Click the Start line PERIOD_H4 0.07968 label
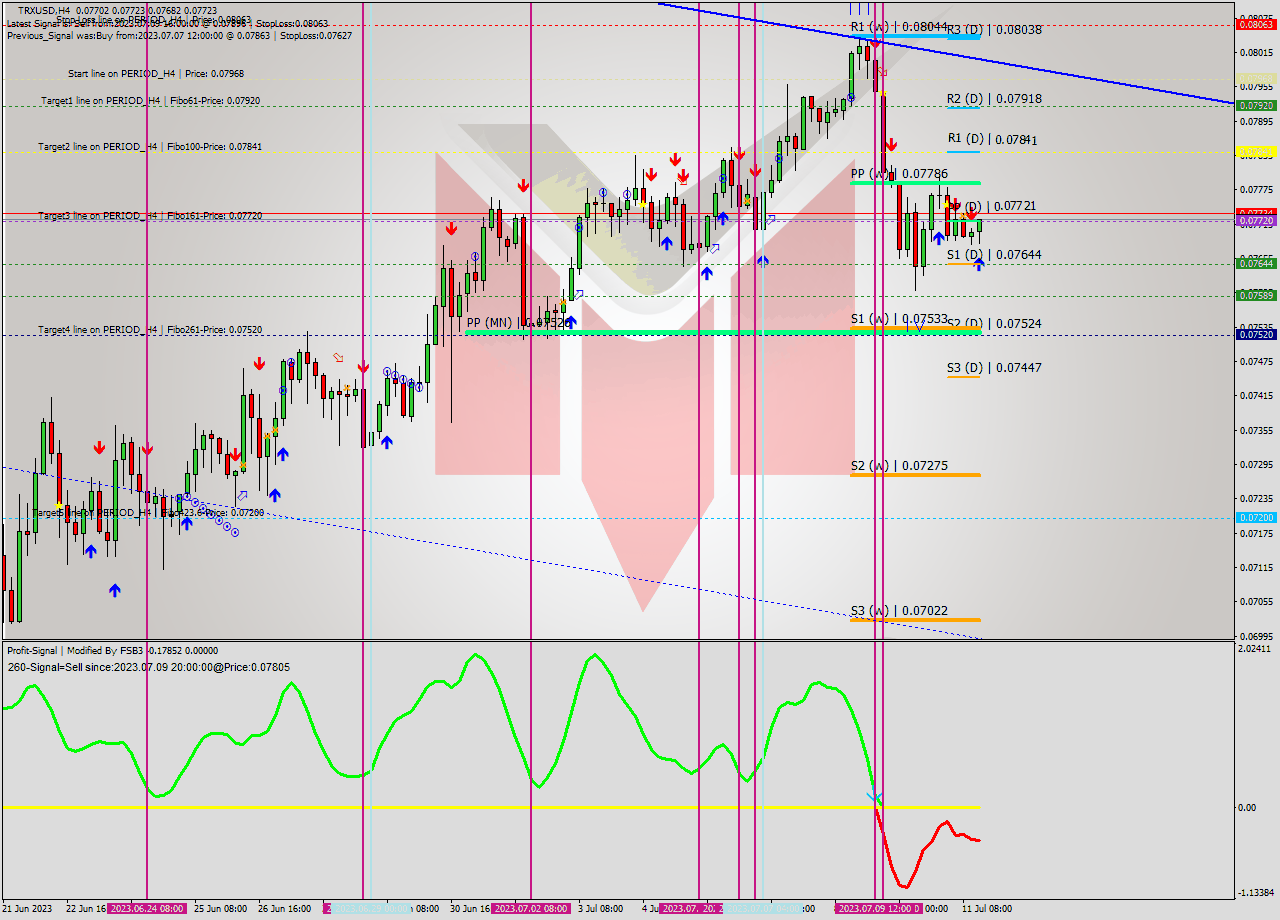Image resolution: width=1280 pixels, height=920 pixels. point(156,74)
